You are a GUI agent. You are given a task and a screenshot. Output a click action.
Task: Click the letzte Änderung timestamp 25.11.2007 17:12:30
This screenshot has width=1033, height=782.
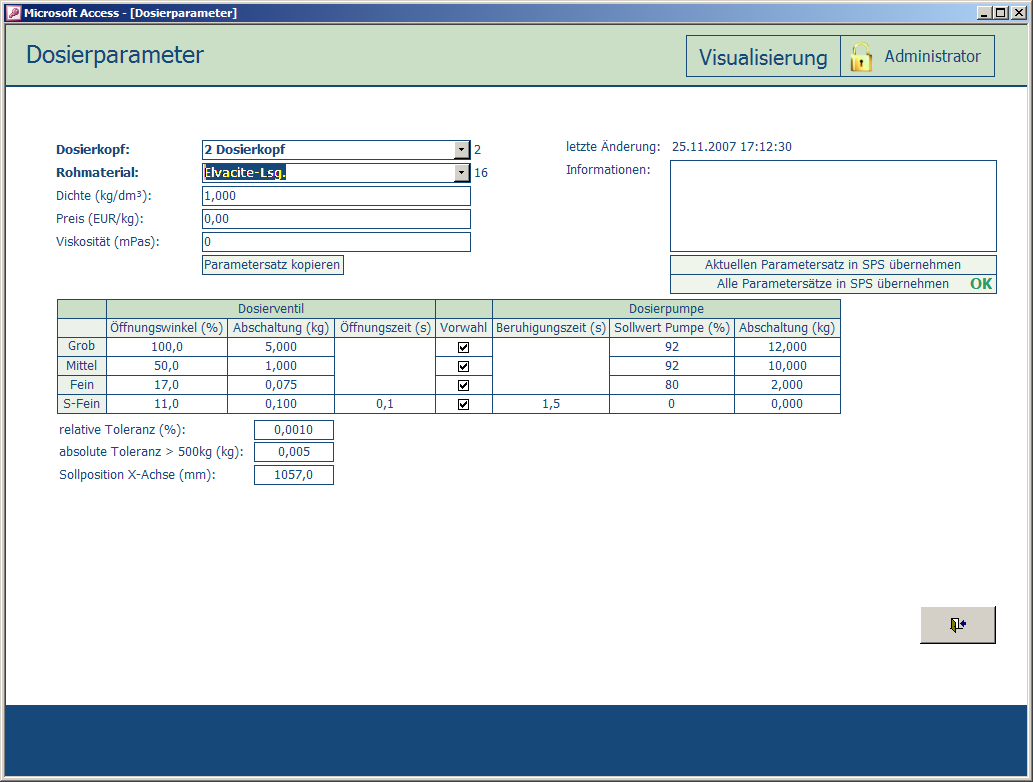732,147
